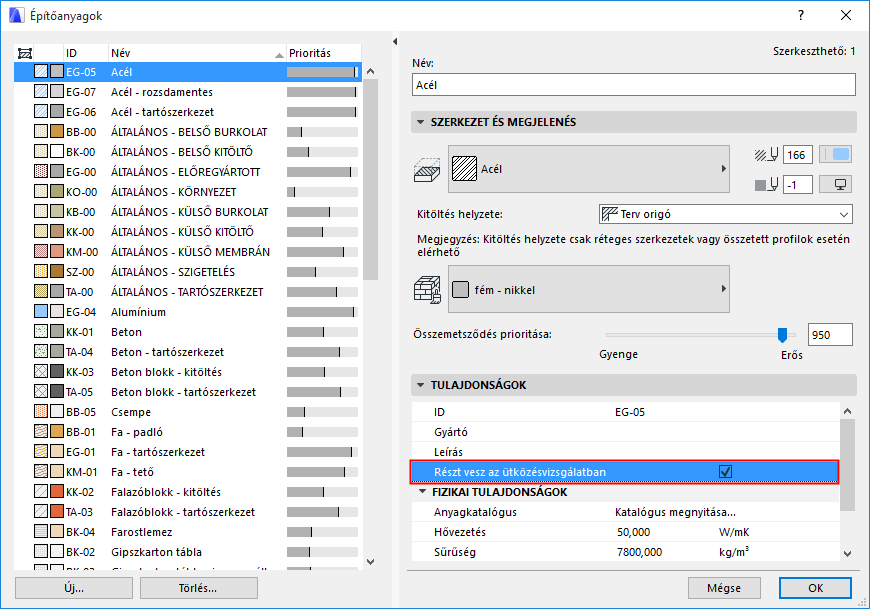Collapse the SZERKEZET ÉS MEGJELENÉS section
The height and width of the screenshot is (609, 870).
tap(420, 122)
